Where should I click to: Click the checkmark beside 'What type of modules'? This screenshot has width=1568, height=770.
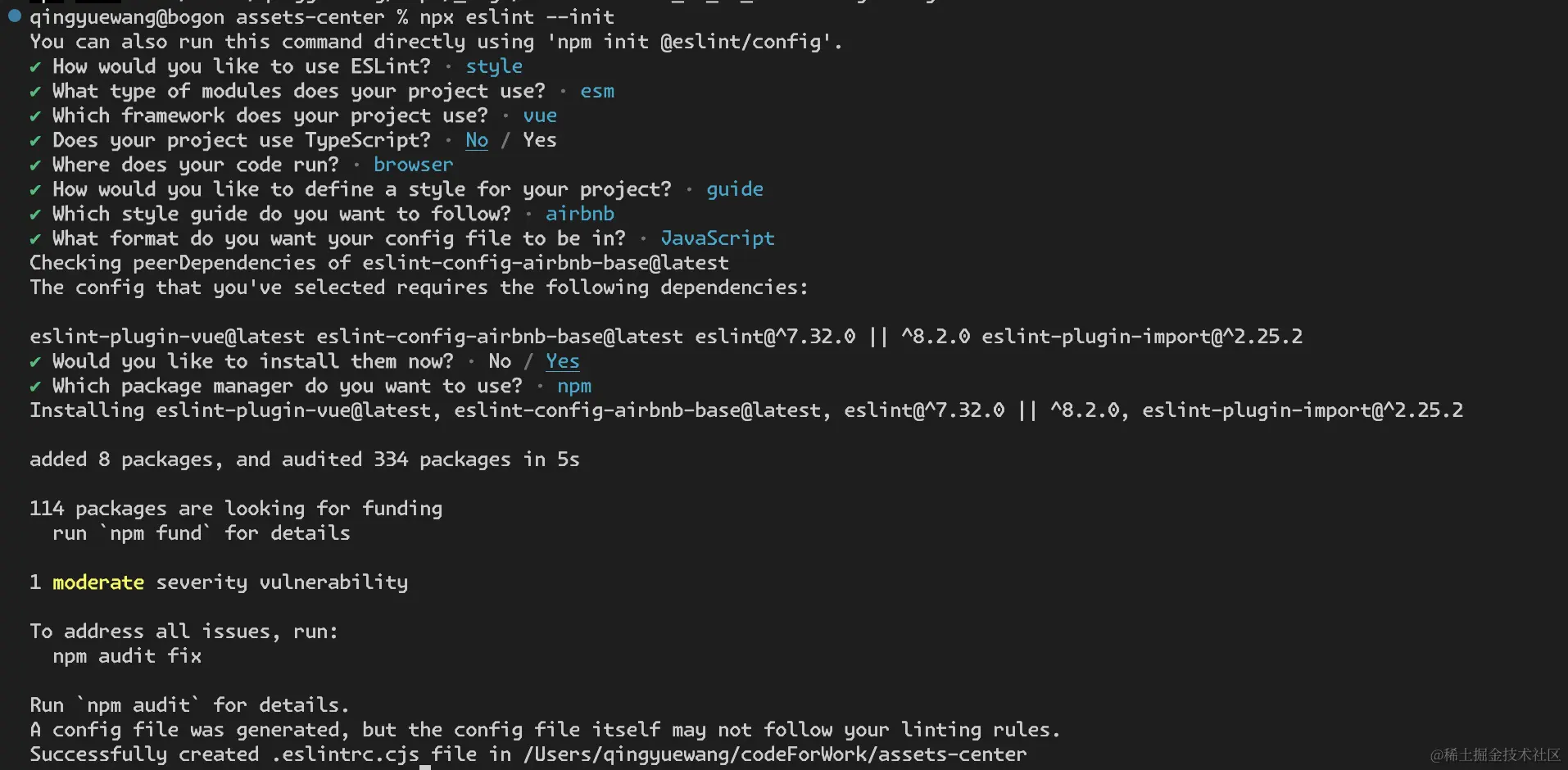(35, 92)
